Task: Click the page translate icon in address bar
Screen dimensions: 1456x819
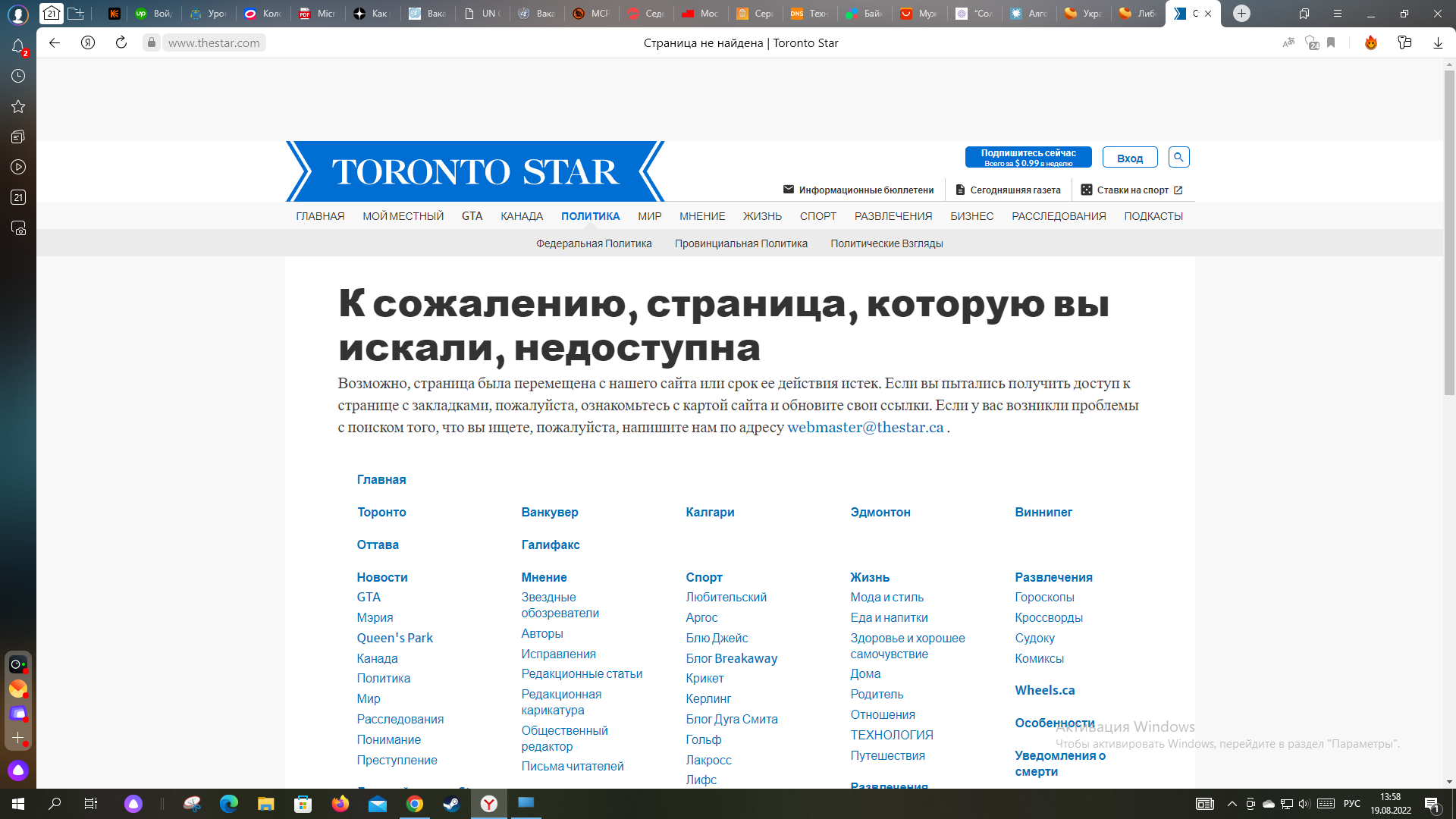Action: click(1288, 43)
